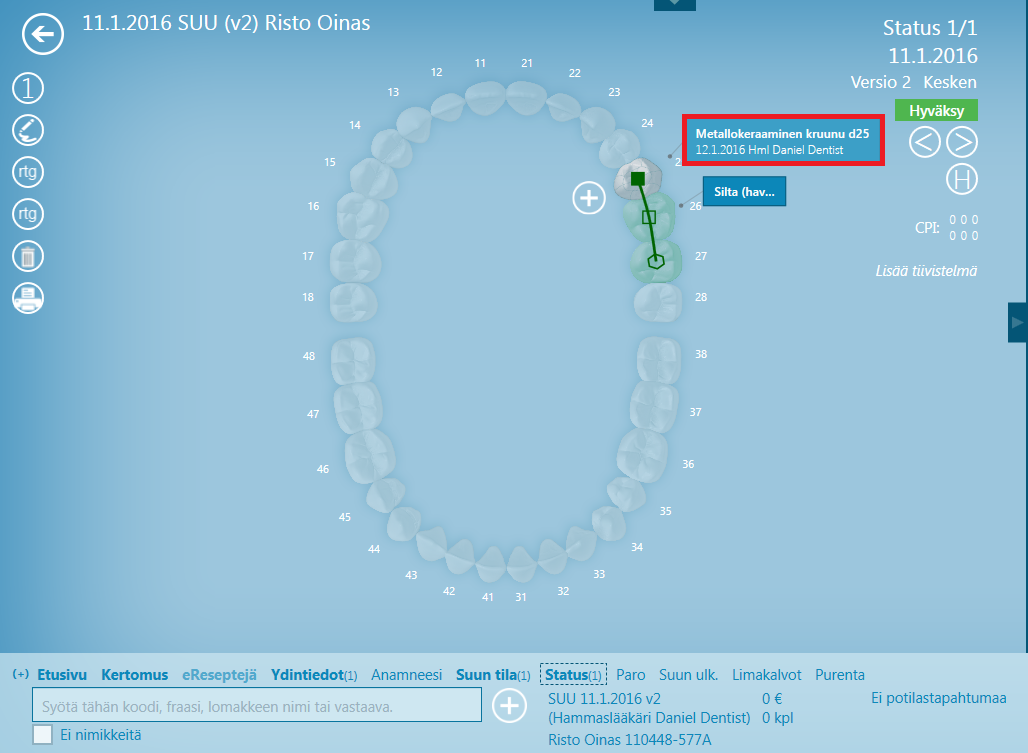Screen dimensions: 1028x753
Task: Go to next status with right arrow
Action: tap(962, 142)
